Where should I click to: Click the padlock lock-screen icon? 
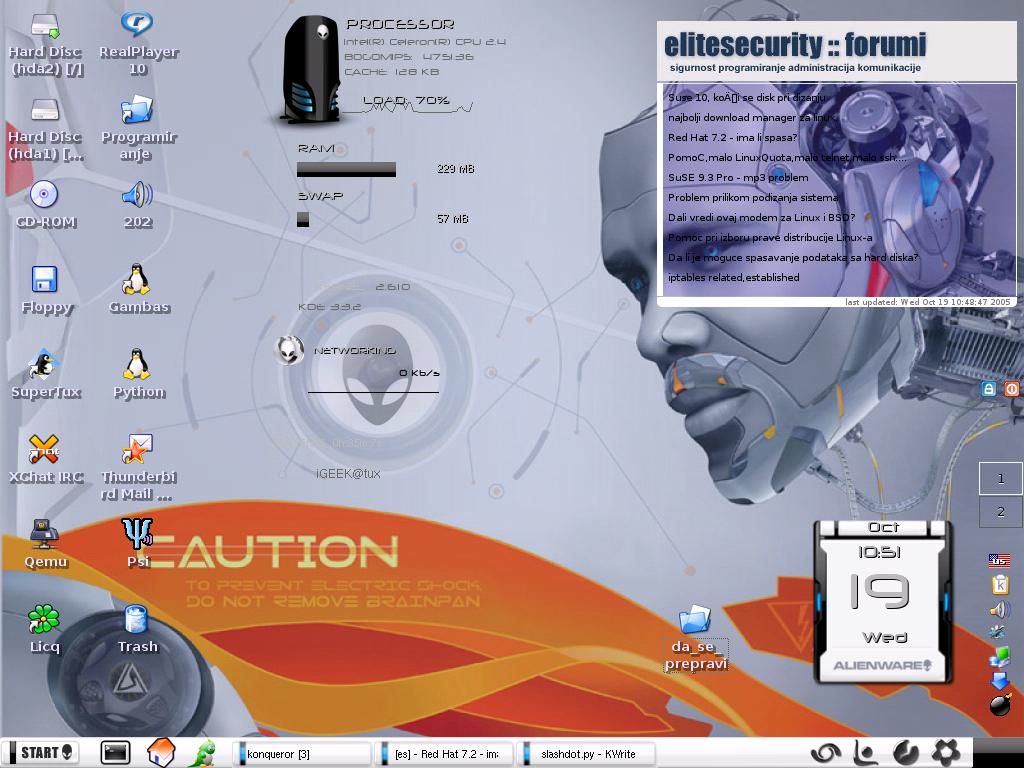tap(989, 389)
